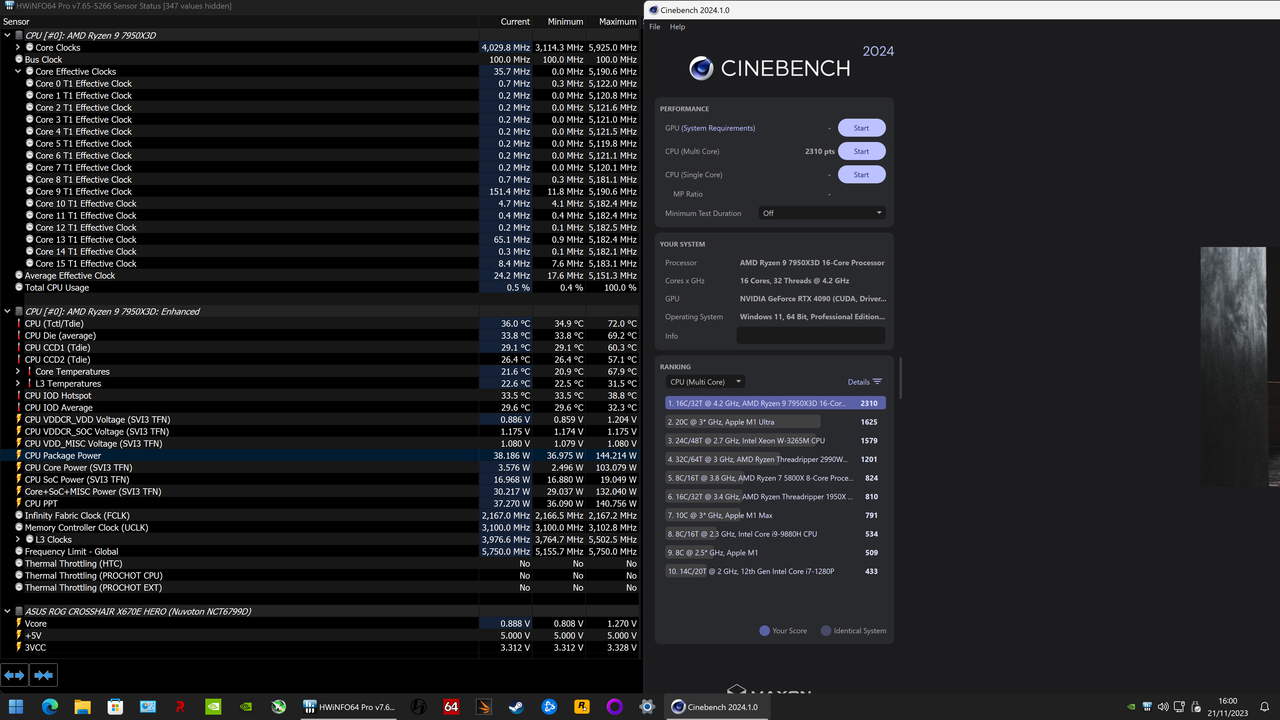Open the Settings gear on the taskbar
The width and height of the screenshot is (1280, 720).
[x=647, y=707]
